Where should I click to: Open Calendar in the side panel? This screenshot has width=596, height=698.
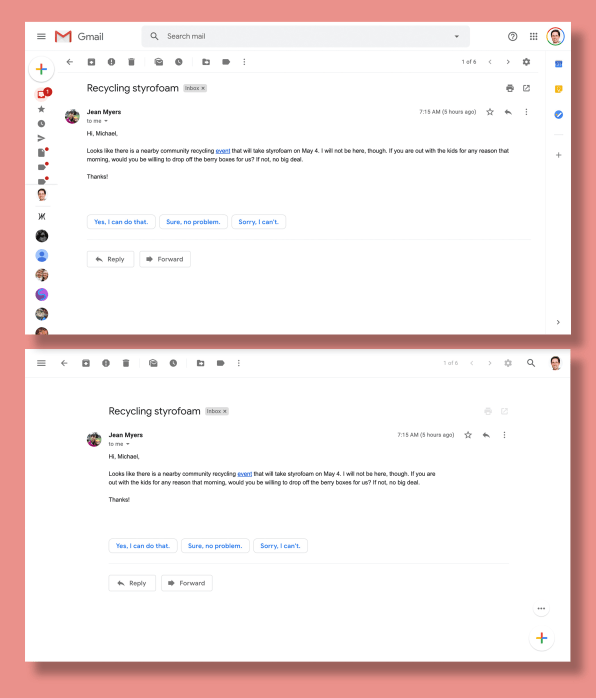[558, 64]
